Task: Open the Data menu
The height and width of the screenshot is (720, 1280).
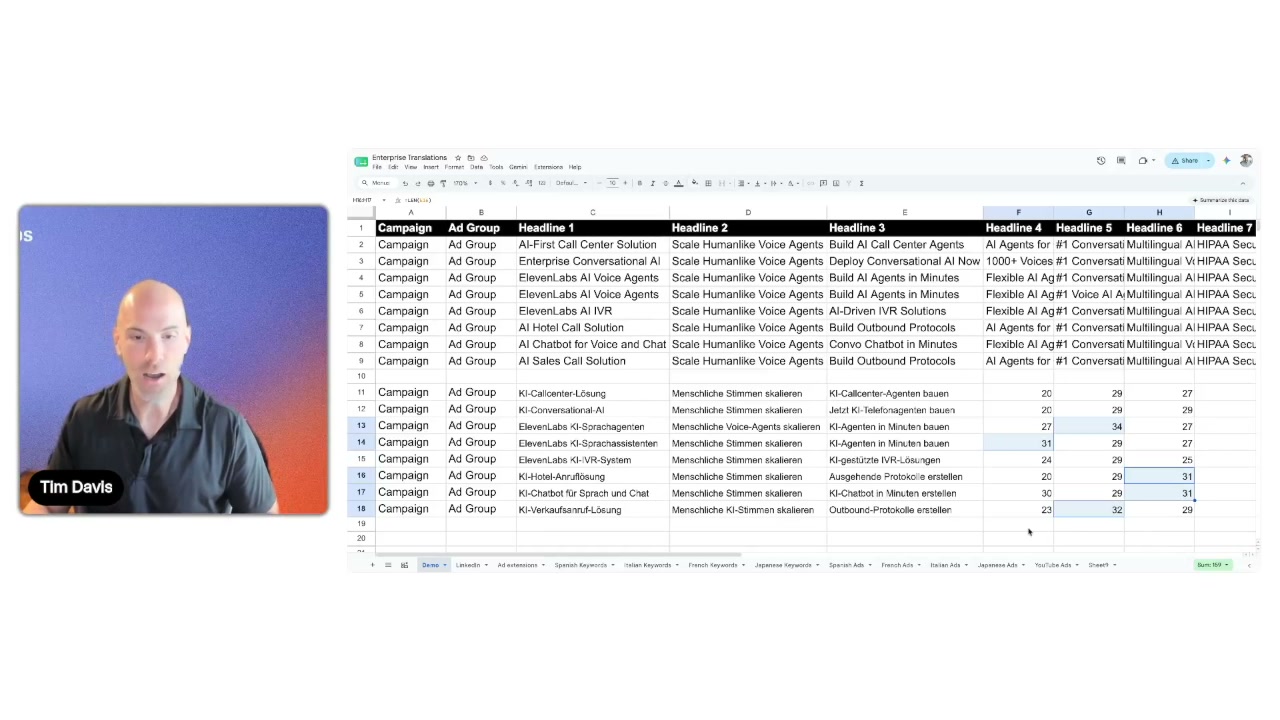Action: pos(476,167)
